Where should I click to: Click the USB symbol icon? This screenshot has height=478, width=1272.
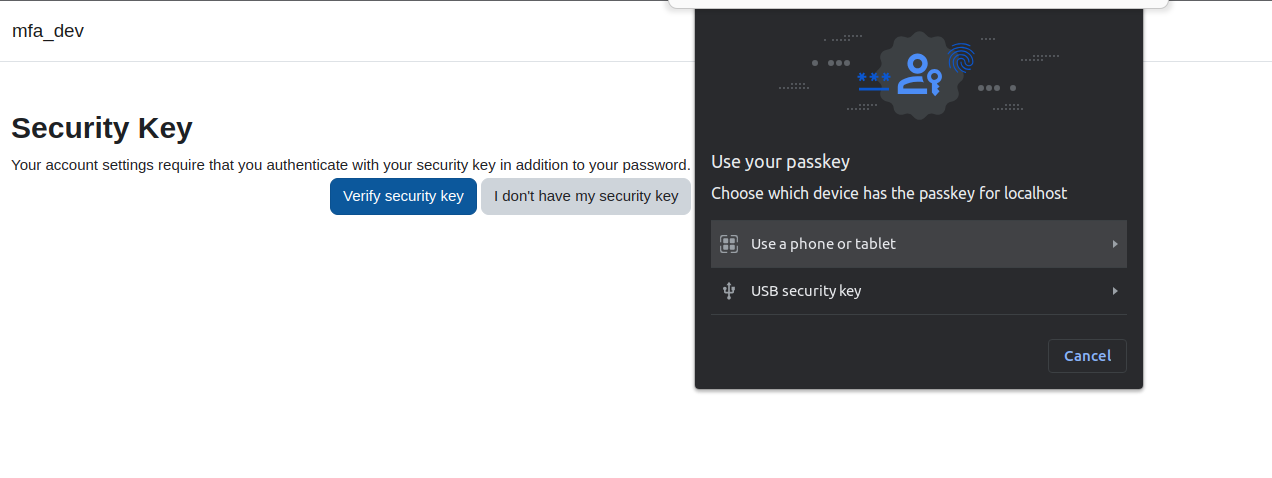click(729, 291)
